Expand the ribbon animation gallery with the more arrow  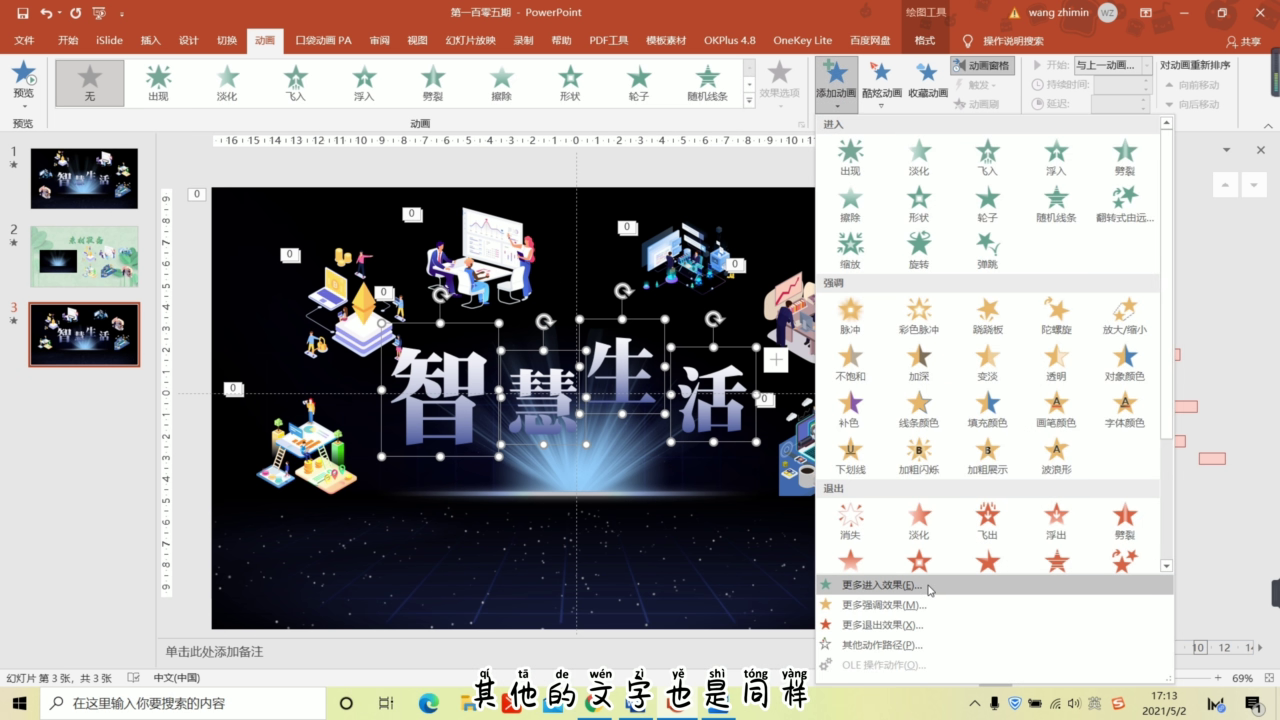(x=749, y=101)
